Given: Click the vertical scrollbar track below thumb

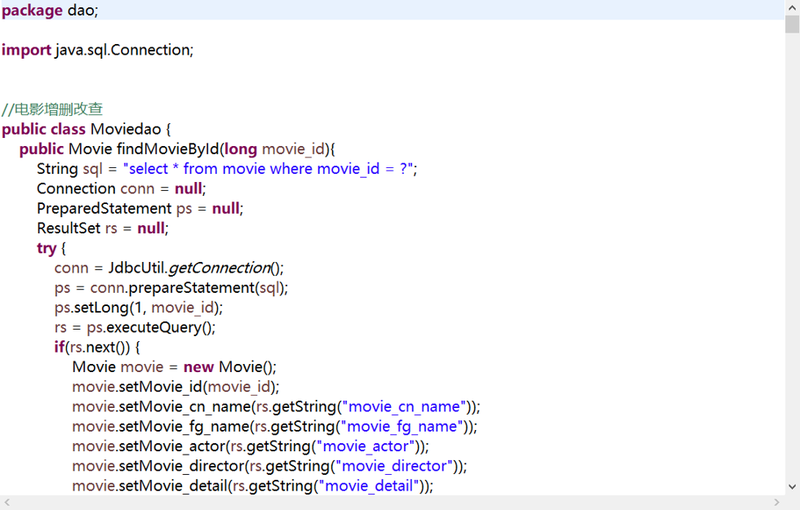Looking at the screenshot, I should (792, 257).
